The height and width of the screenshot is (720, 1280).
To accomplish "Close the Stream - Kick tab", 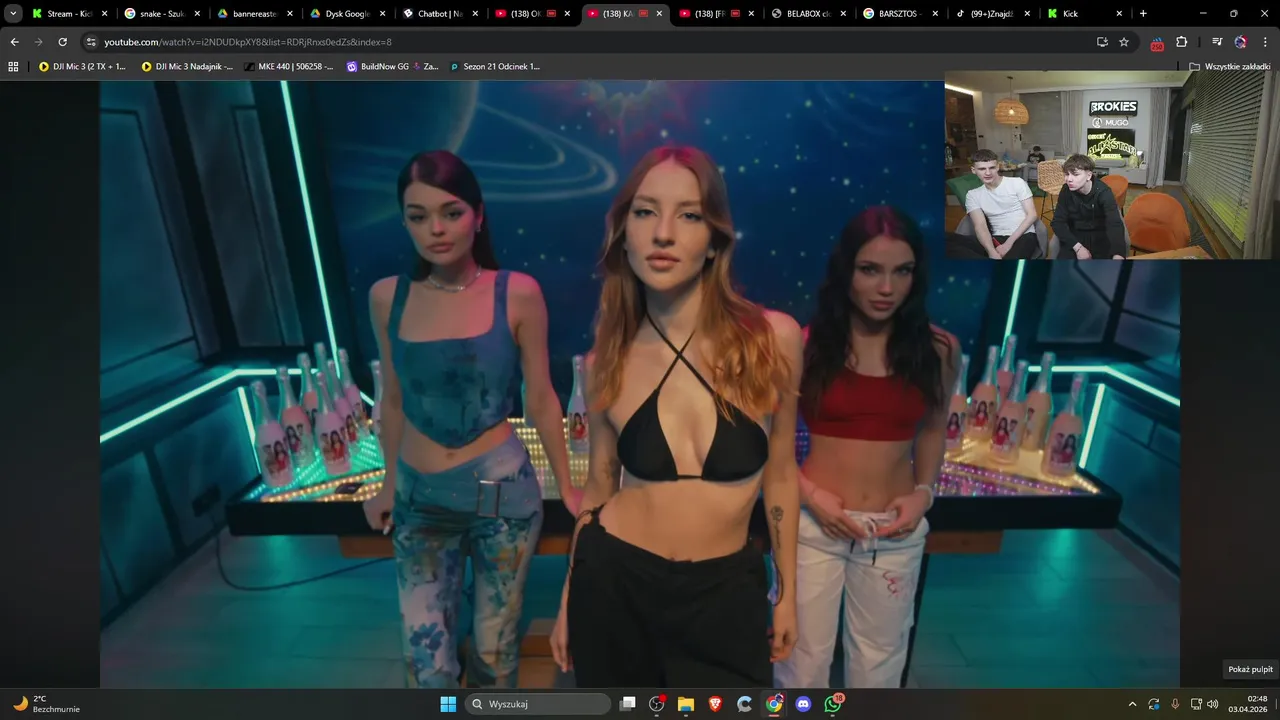I will 104,14.
